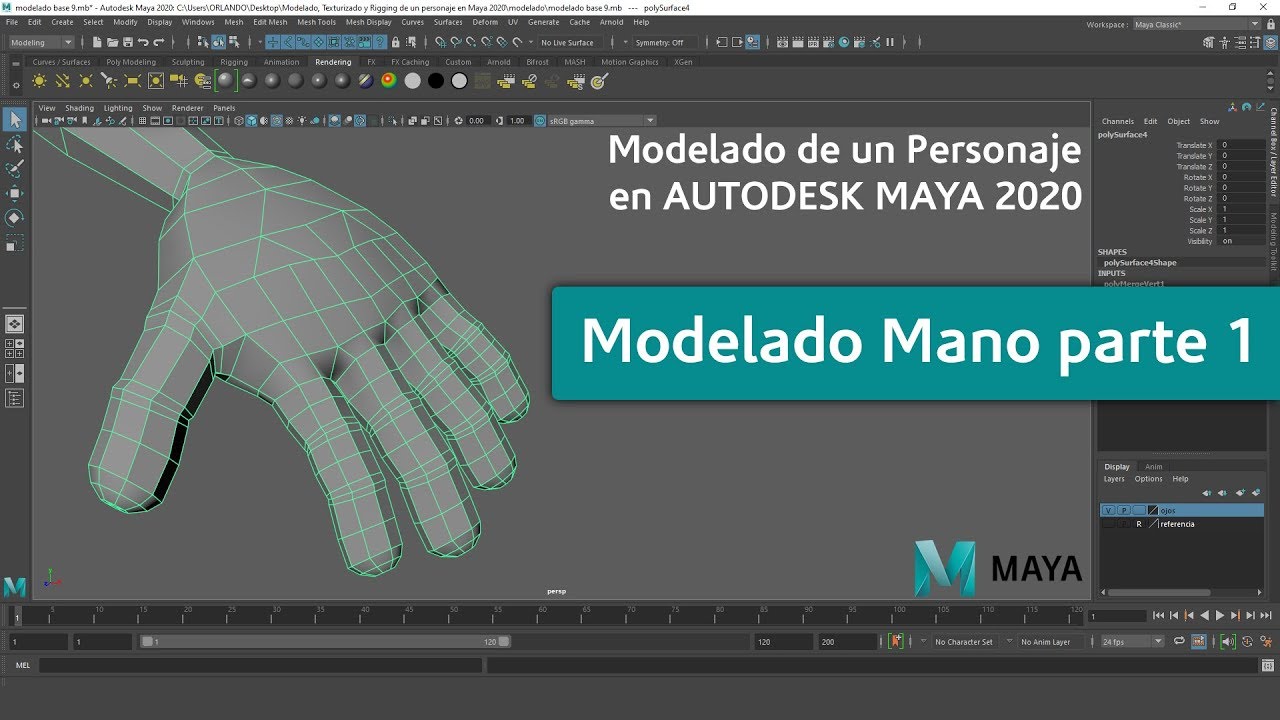This screenshot has height=720, width=1280.
Task: Create a directional light from the Rendering shelf
Action: [x=63, y=81]
